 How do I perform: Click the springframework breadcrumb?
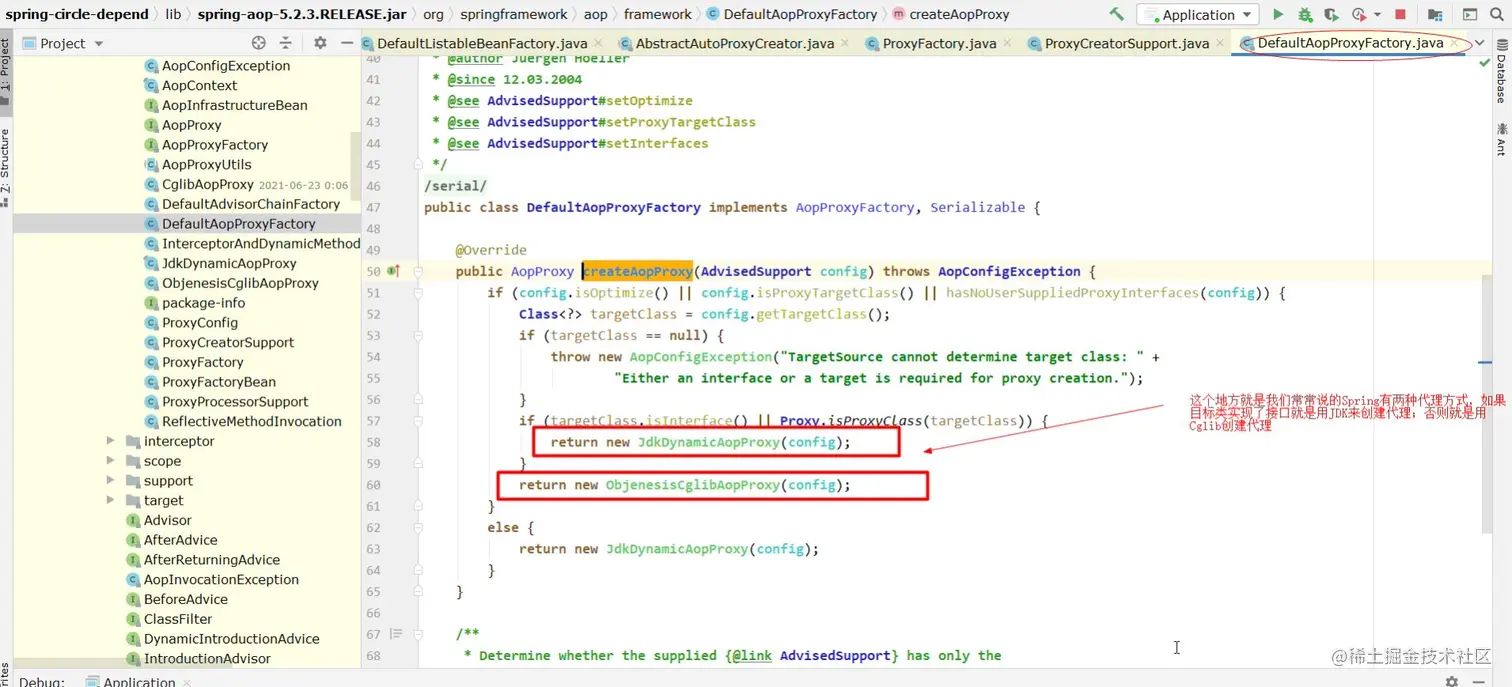coord(514,14)
